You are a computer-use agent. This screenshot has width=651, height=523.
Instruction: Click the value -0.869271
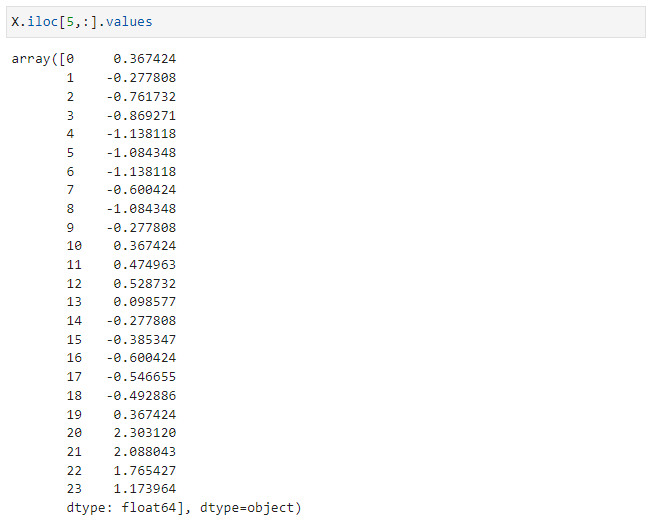tap(141, 115)
